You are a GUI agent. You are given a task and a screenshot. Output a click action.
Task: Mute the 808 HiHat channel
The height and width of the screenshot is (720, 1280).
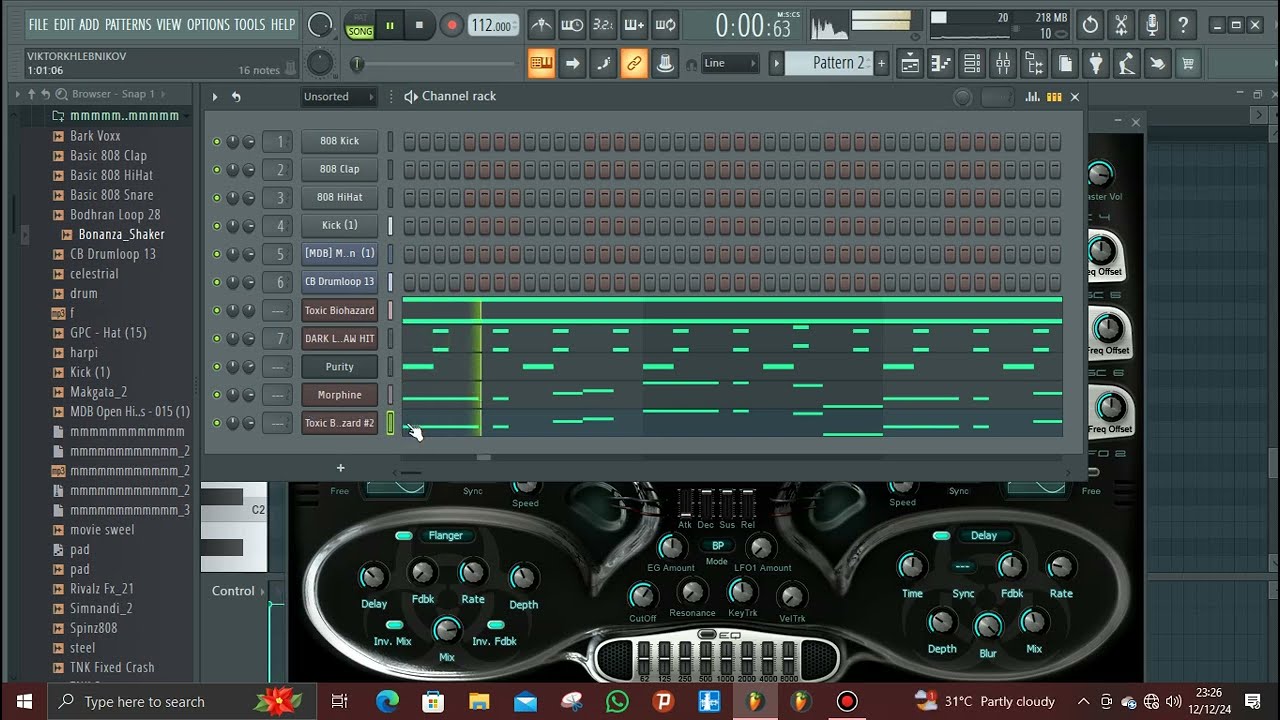pos(217,198)
